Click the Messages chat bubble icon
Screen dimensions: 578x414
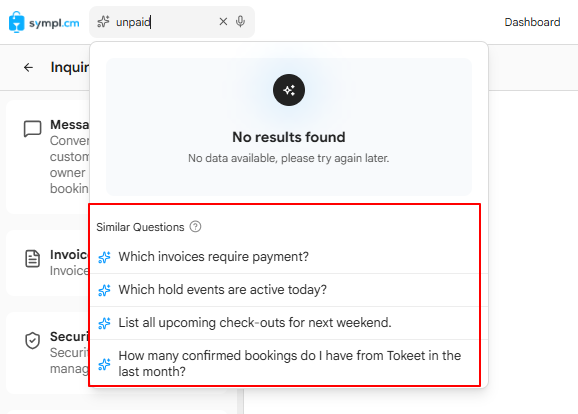tap(32, 129)
